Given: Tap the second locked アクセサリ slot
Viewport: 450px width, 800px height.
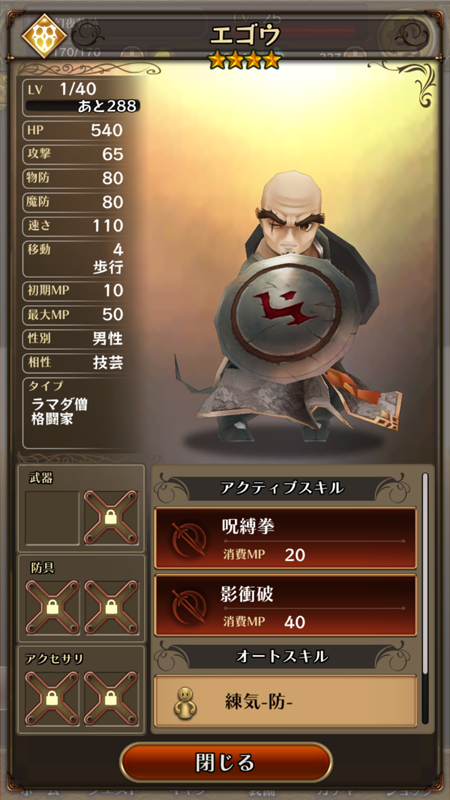Looking at the screenshot, I should pyautogui.click(x=111, y=698).
